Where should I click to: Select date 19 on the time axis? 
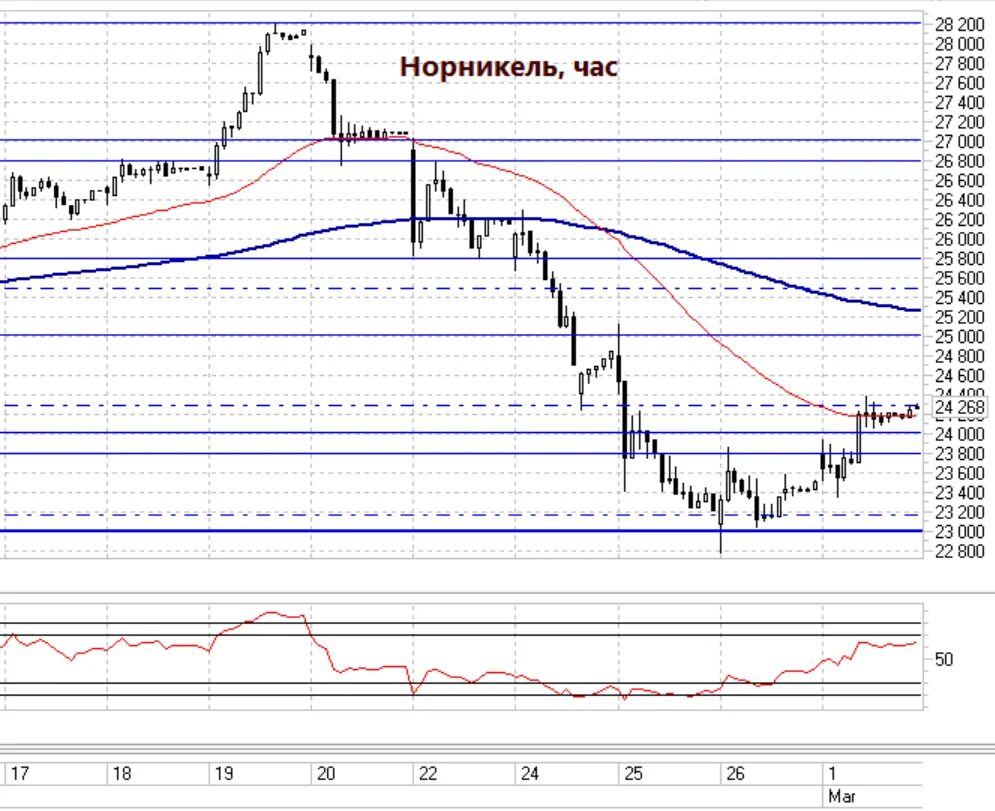click(223, 774)
